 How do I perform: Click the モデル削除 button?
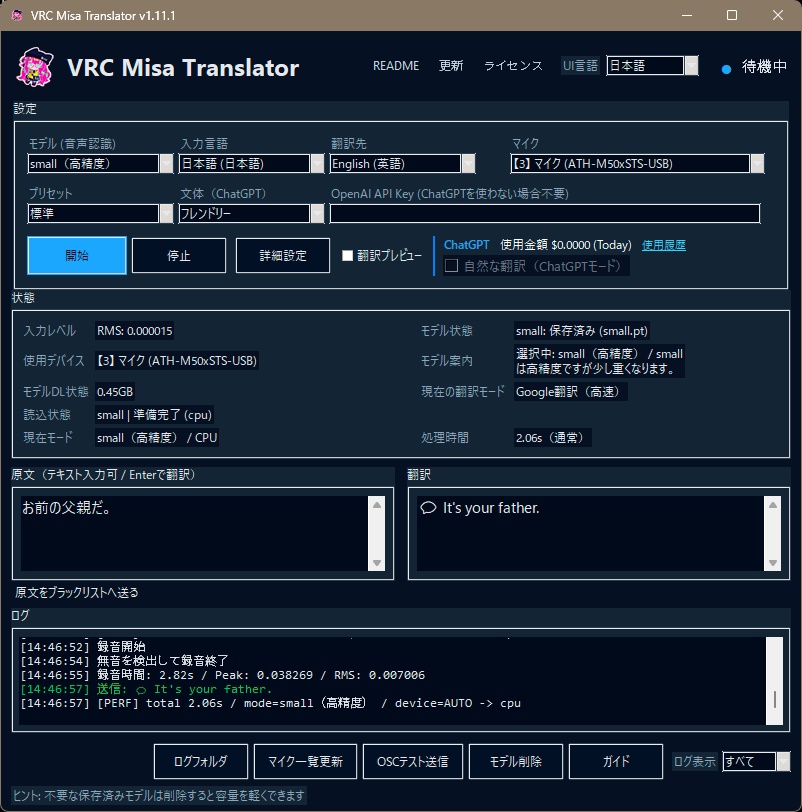point(516,761)
